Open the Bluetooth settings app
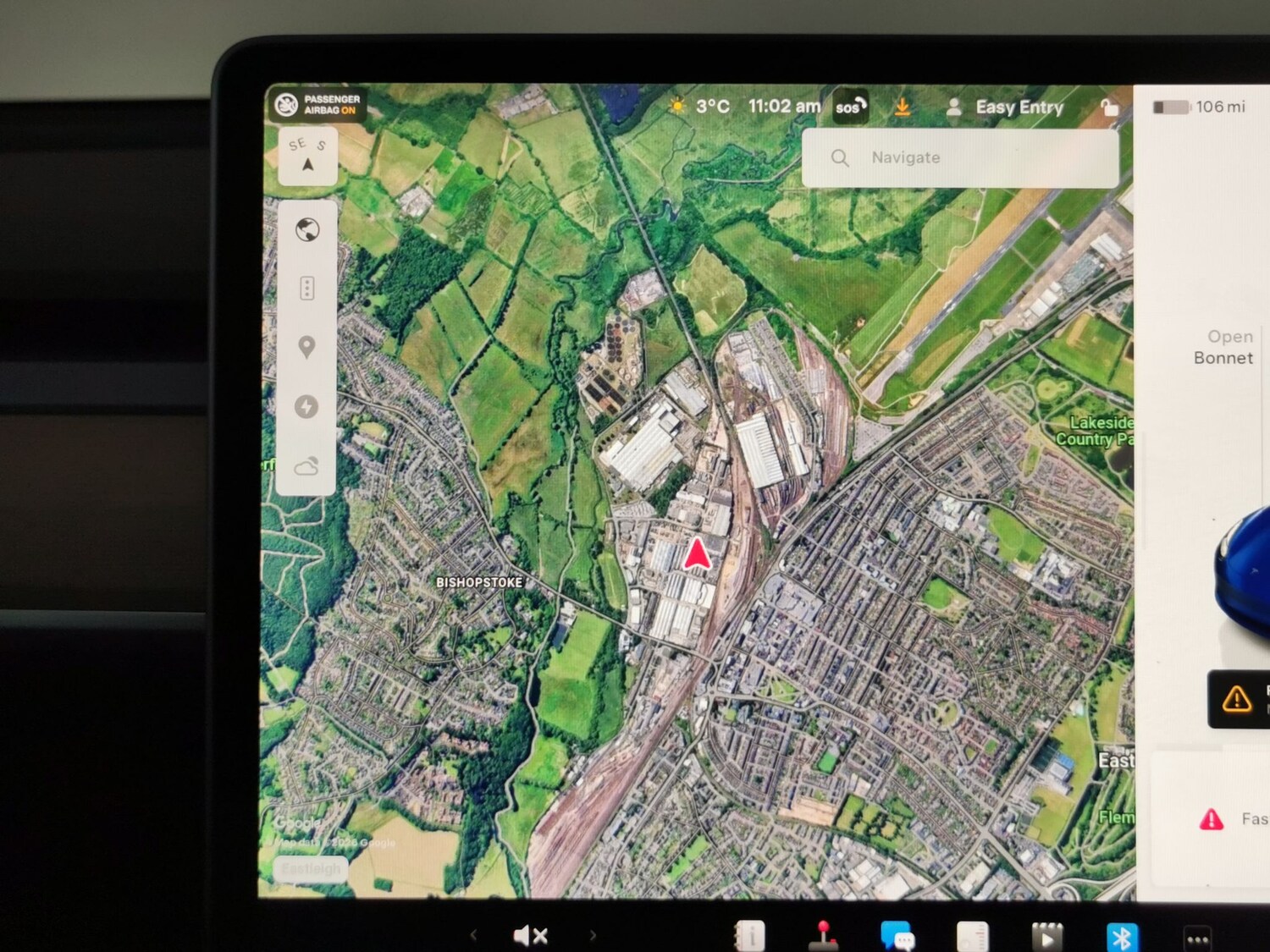1270x952 pixels. coord(1122,937)
